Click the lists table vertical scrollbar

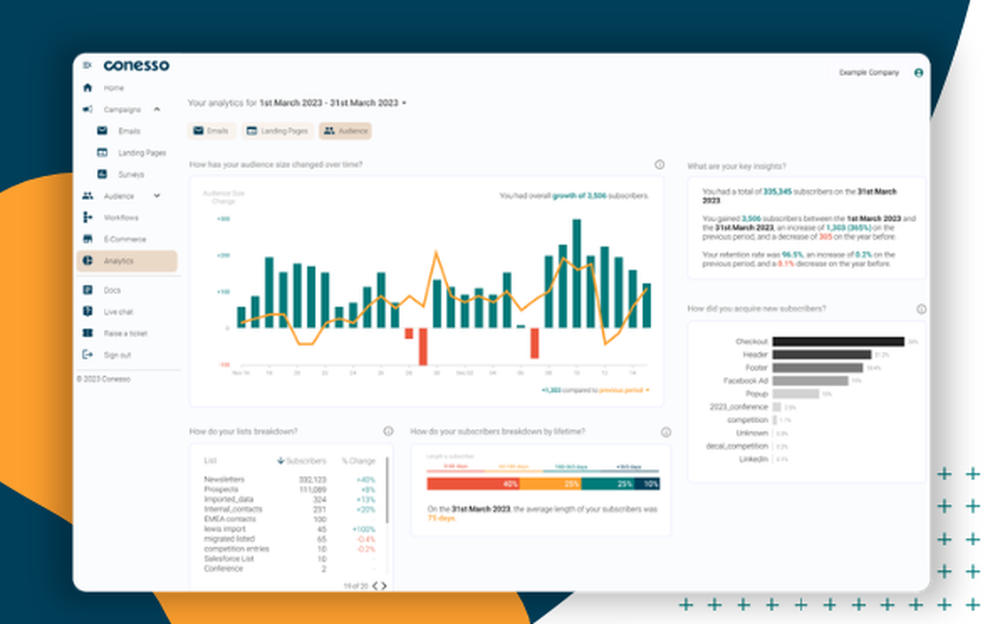point(387,491)
